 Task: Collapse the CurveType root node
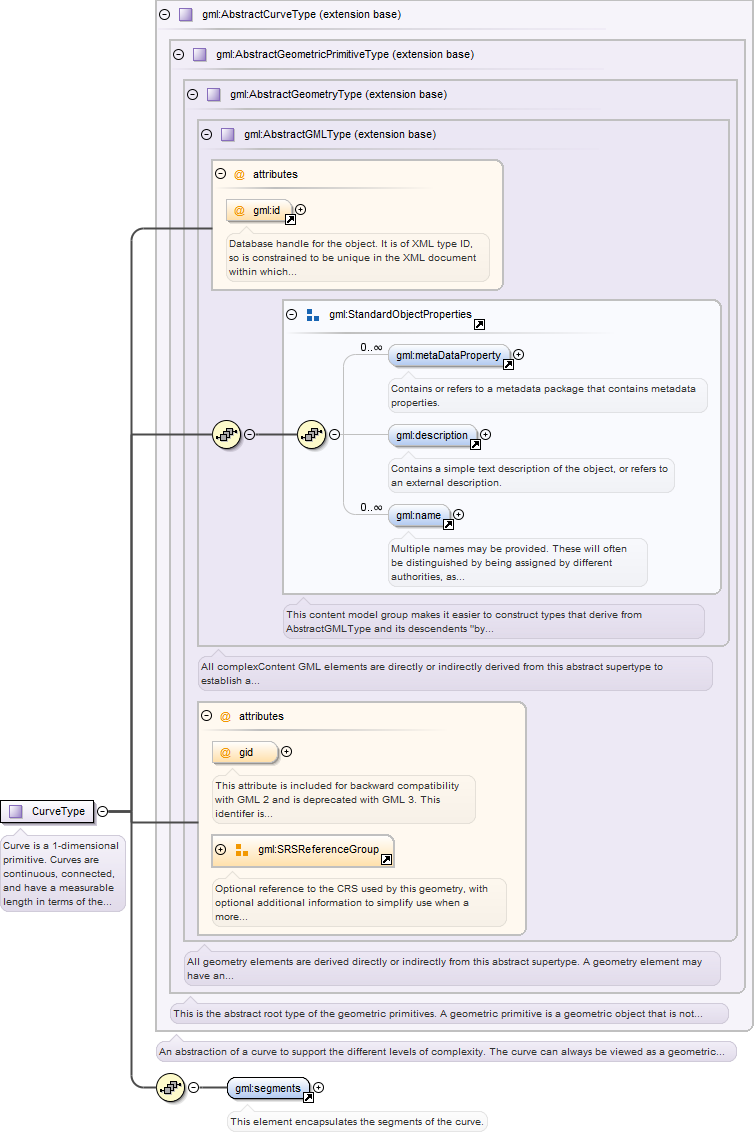point(103,811)
